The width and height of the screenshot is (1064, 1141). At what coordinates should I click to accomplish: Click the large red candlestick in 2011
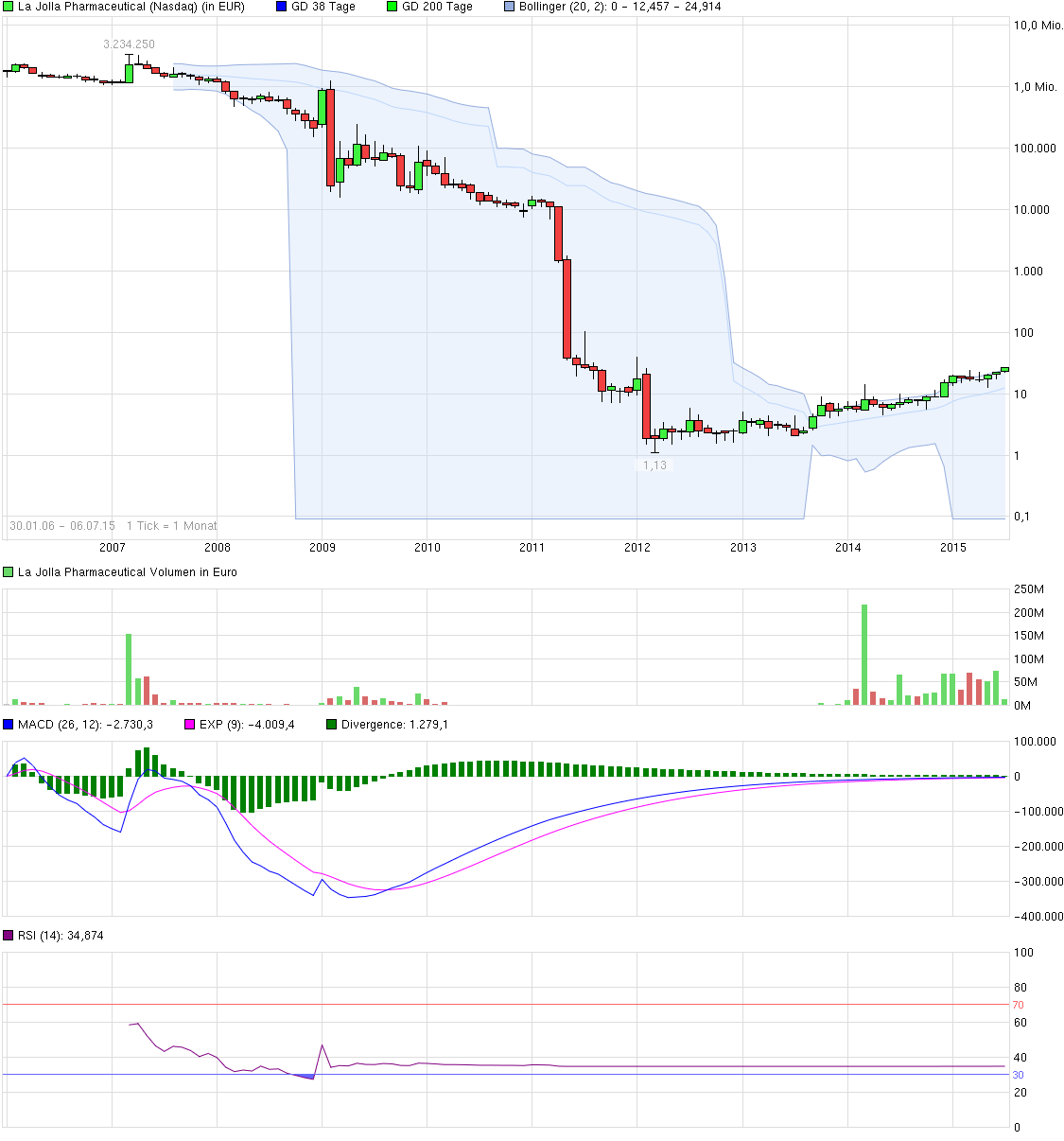pos(567,308)
